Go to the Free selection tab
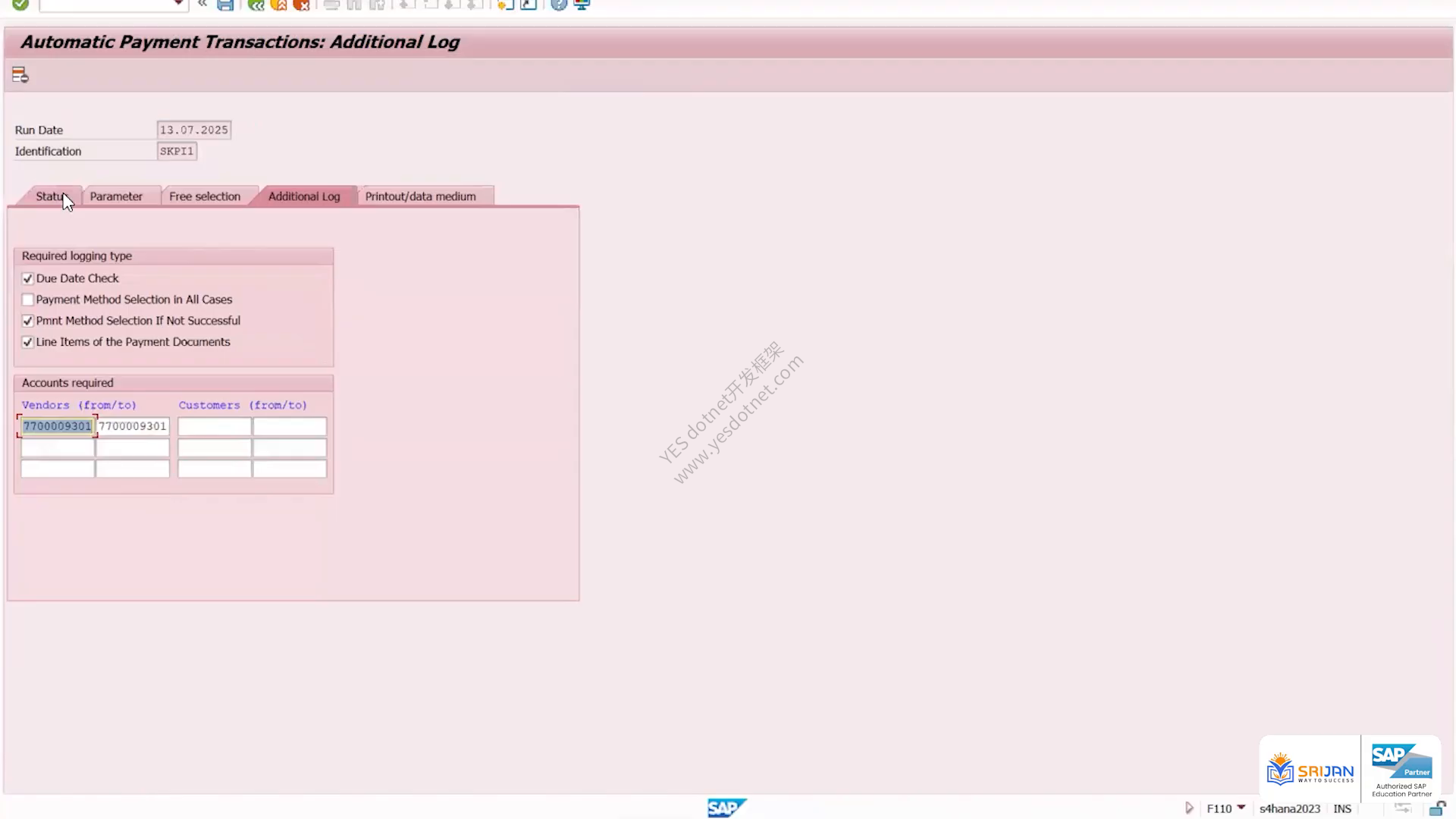 coord(205,196)
